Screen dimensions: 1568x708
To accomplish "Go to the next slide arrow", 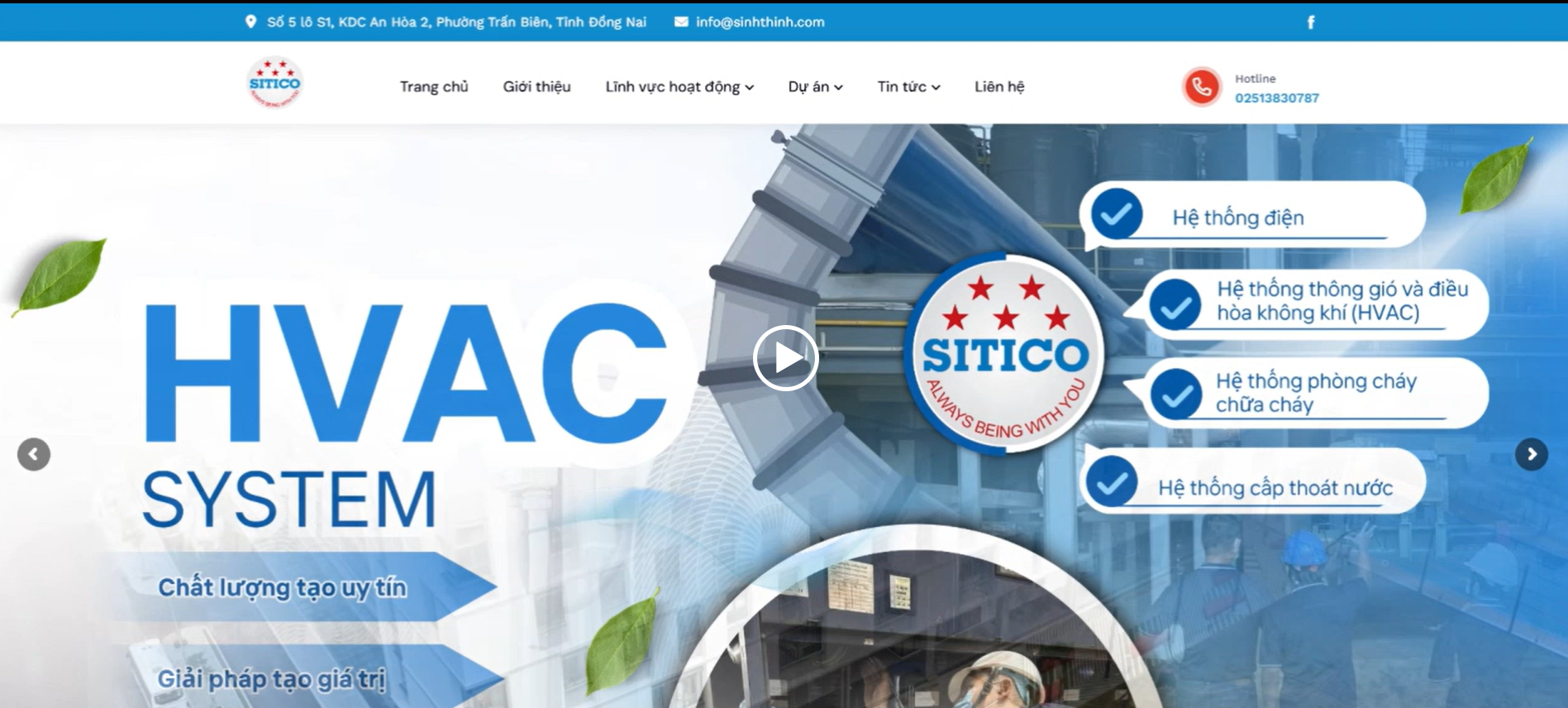I will pyautogui.click(x=1532, y=454).
